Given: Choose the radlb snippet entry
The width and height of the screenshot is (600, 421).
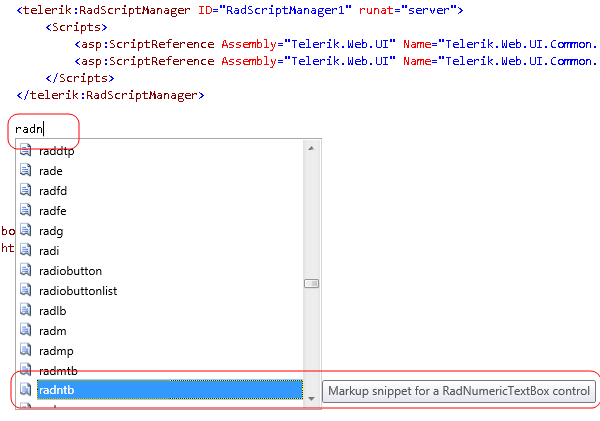Looking at the screenshot, I should pos(52,310).
